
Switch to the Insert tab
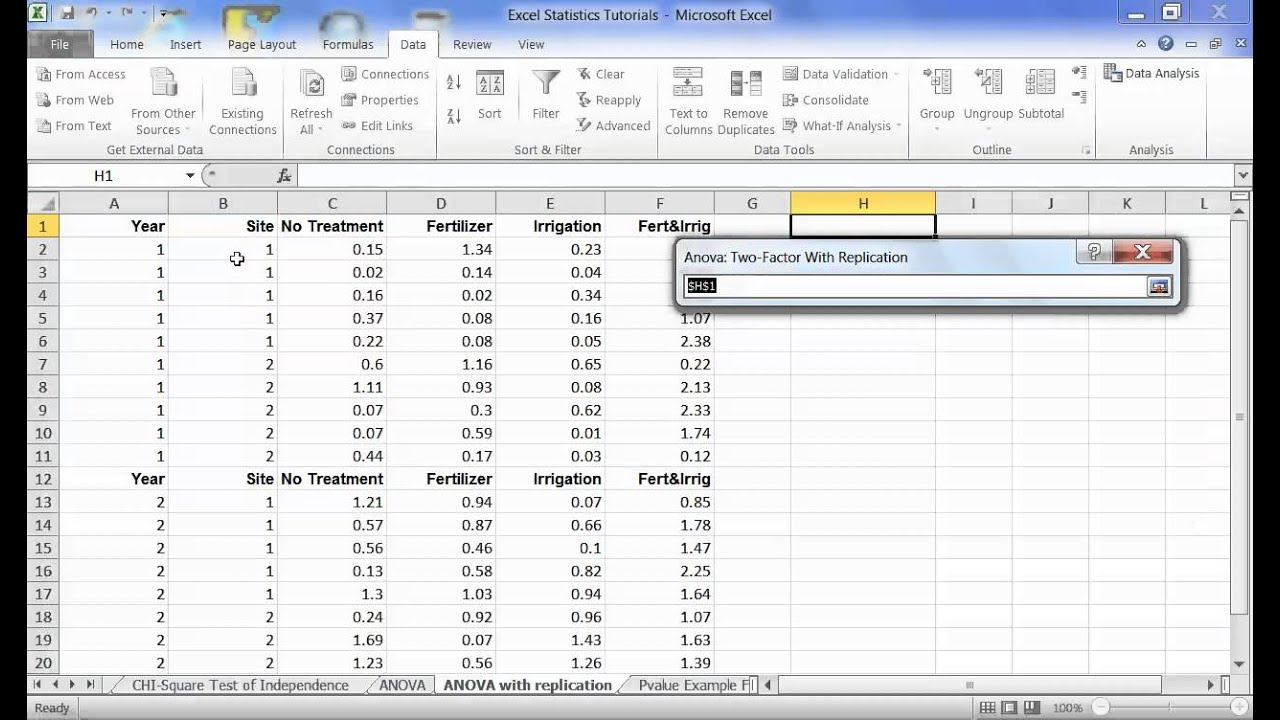(185, 44)
